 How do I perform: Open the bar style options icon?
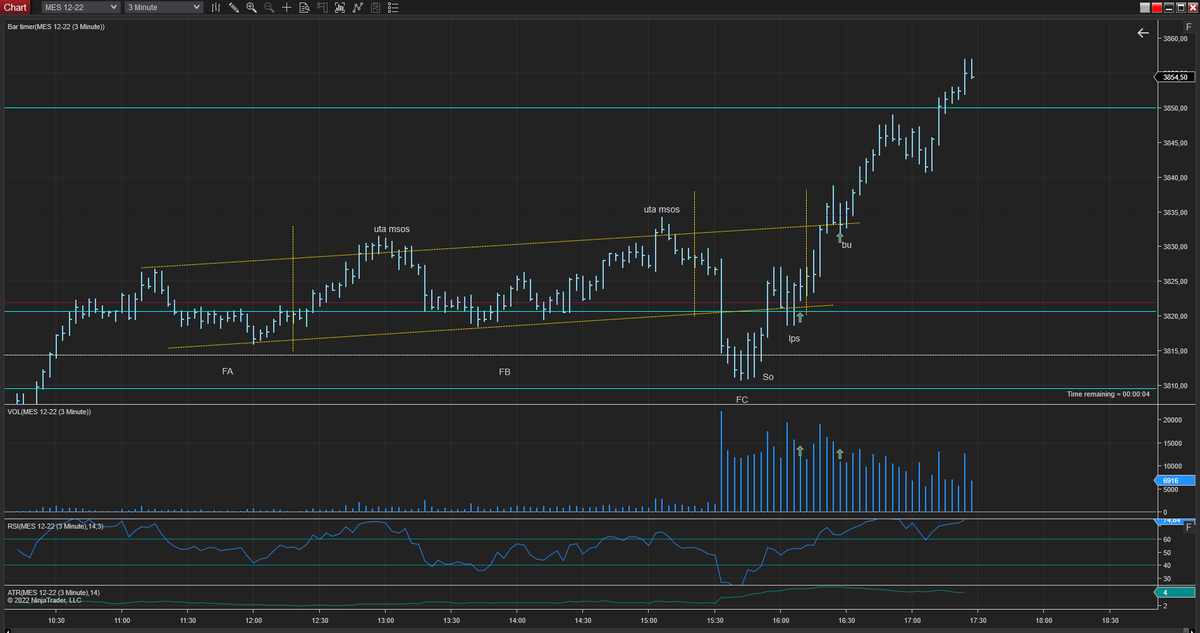click(216, 7)
